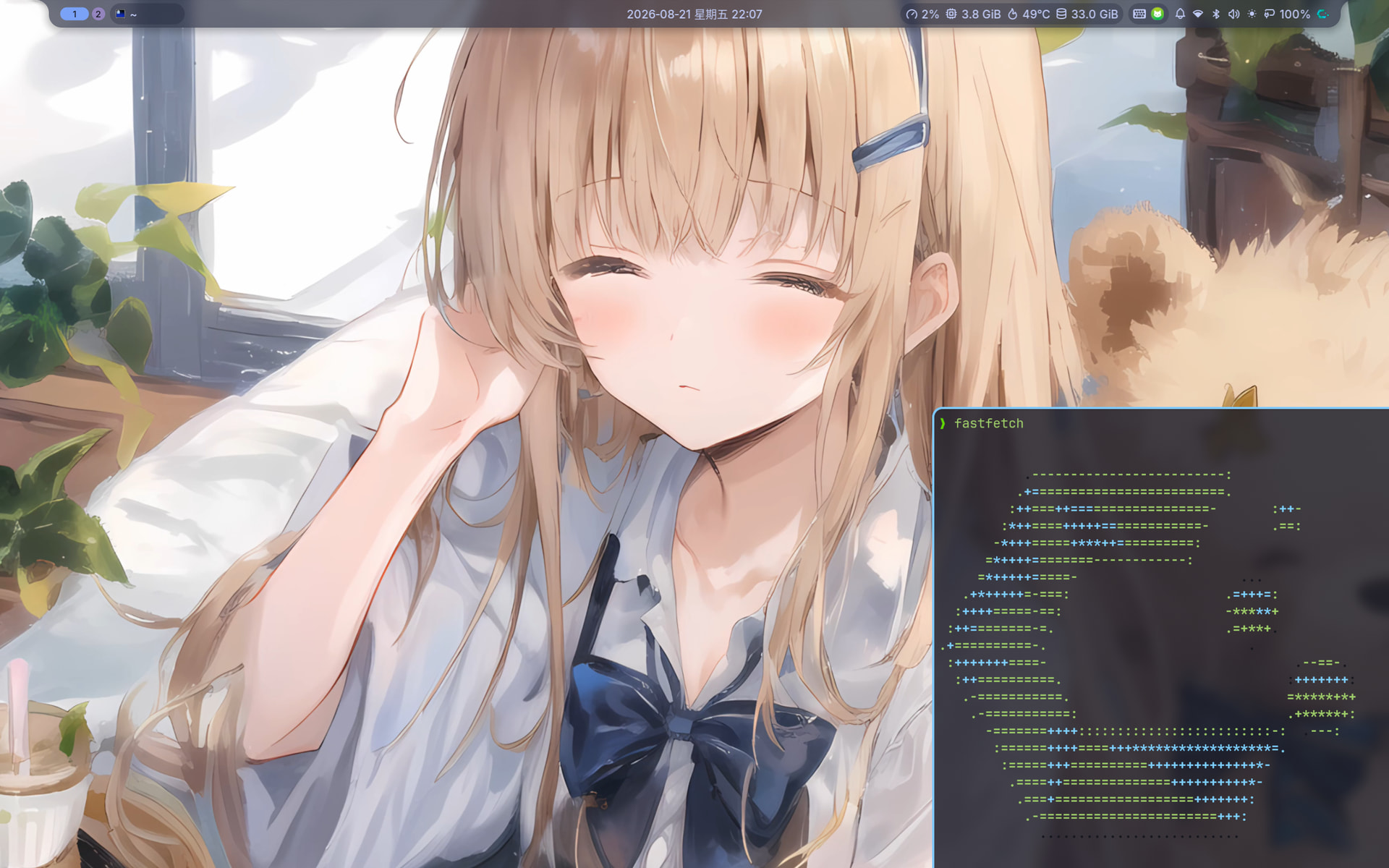Click the keyboard icon in the tray
1389x868 pixels.
[1139, 14]
